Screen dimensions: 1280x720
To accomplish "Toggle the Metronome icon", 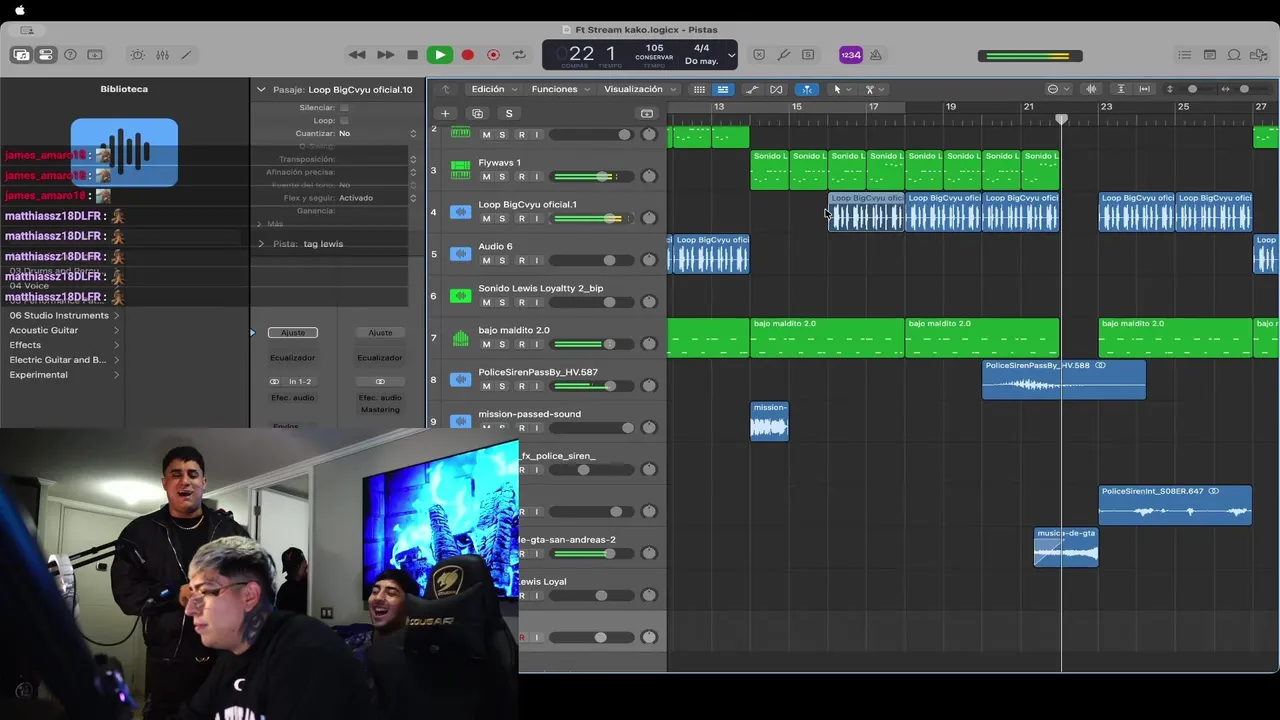I will coord(876,55).
